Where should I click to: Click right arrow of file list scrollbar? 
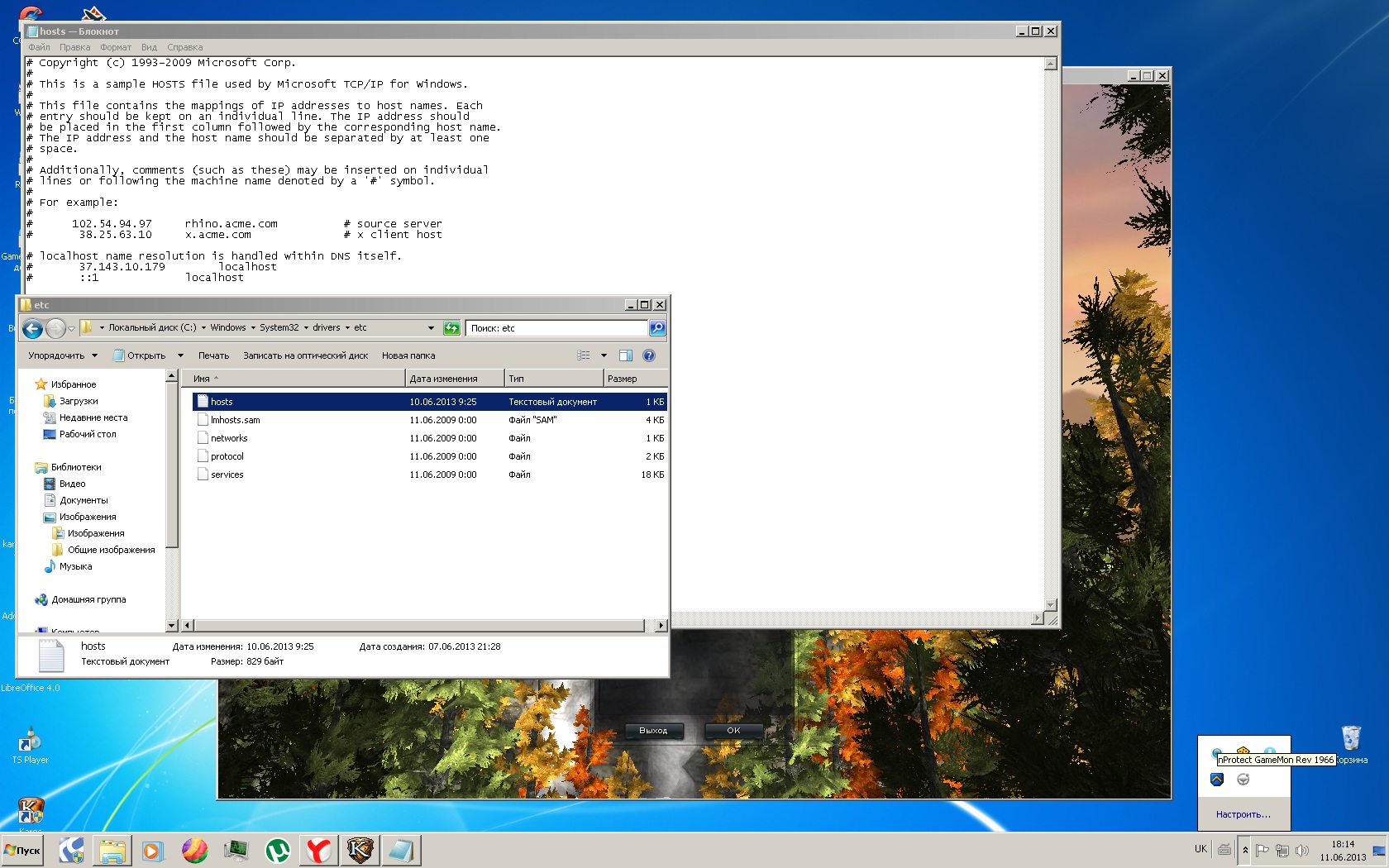661,626
